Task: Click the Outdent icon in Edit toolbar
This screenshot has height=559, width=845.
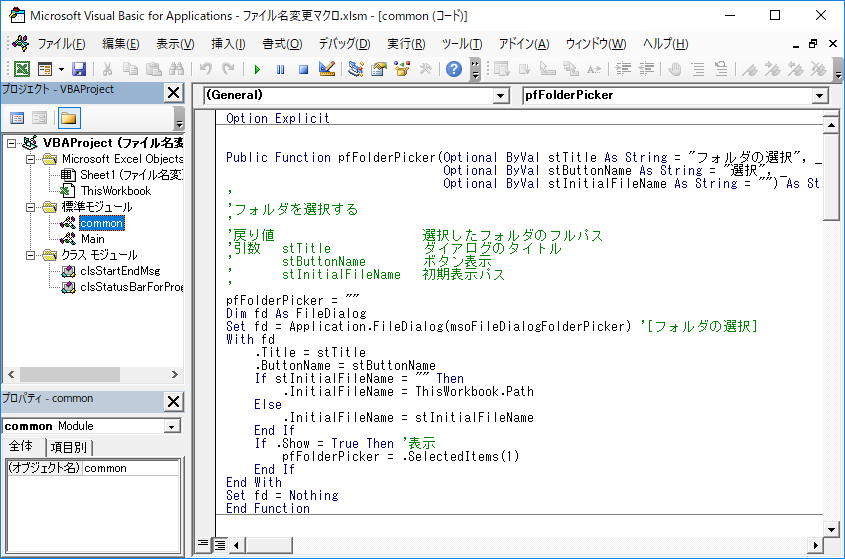Action: [x=646, y=69]
